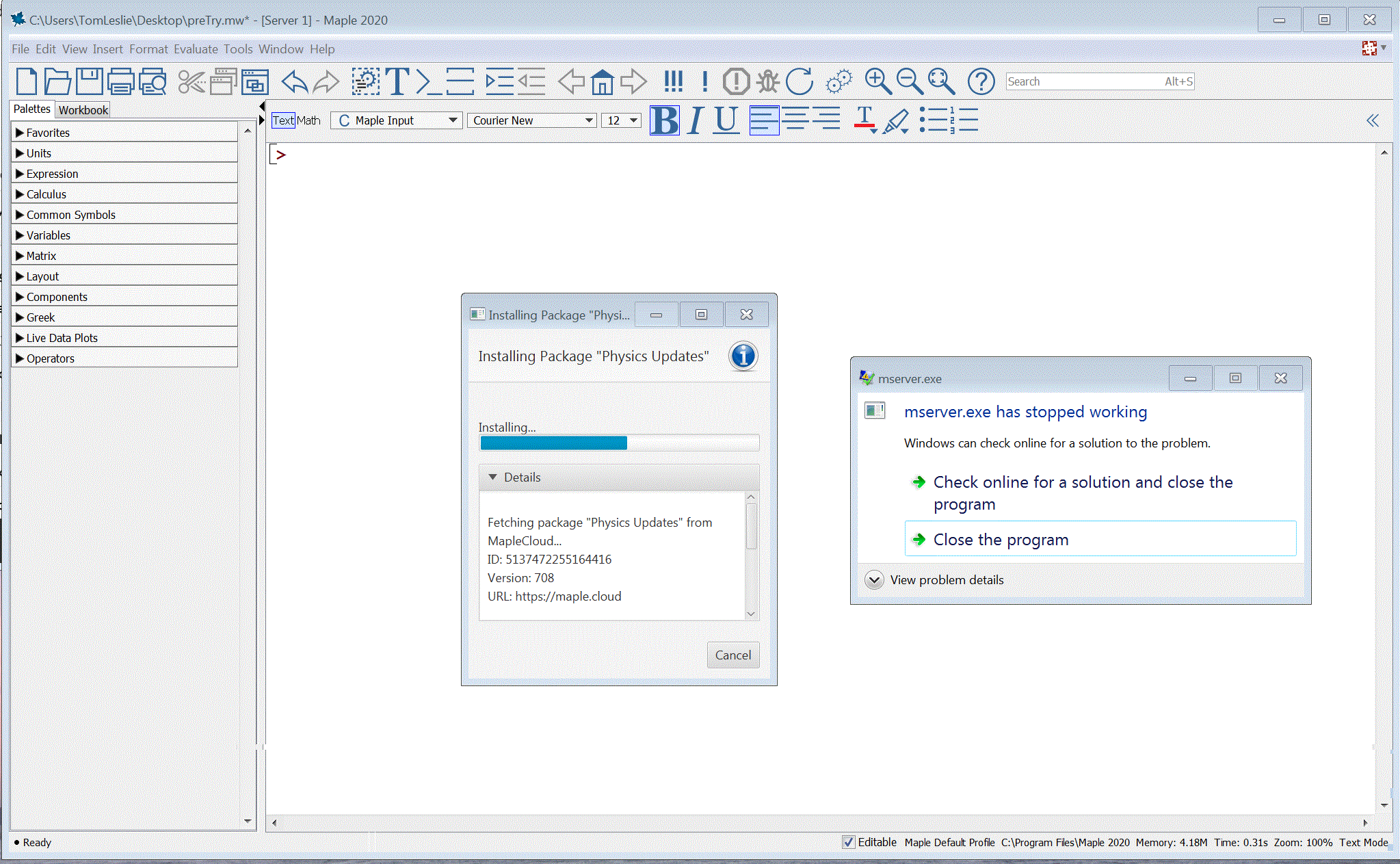Zoom in with the magnifier plus icon
Screen dimensions: 1400x864
pyautogui.click(x=878, y=81)
